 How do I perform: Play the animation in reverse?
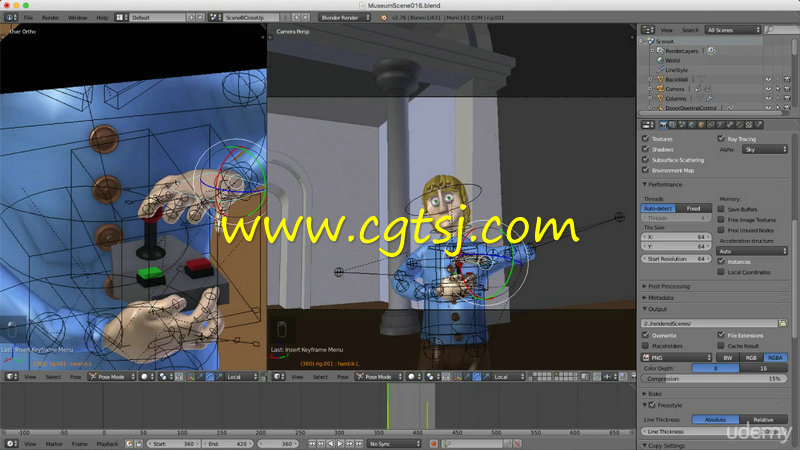click(331, 443)
